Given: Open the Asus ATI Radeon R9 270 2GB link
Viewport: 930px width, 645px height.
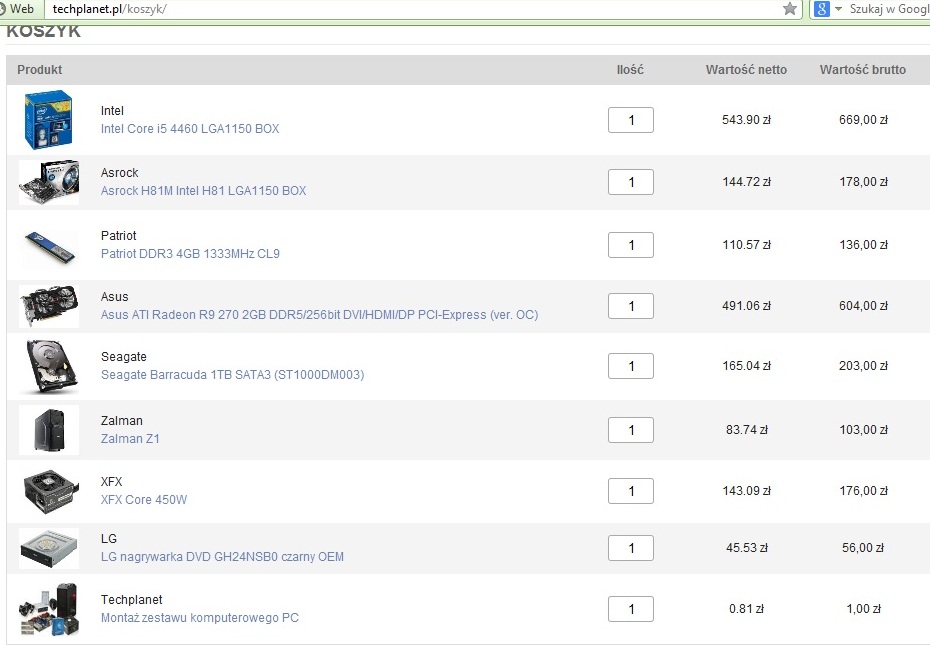Looking at the screenshot, I should (x=319, y=314).
